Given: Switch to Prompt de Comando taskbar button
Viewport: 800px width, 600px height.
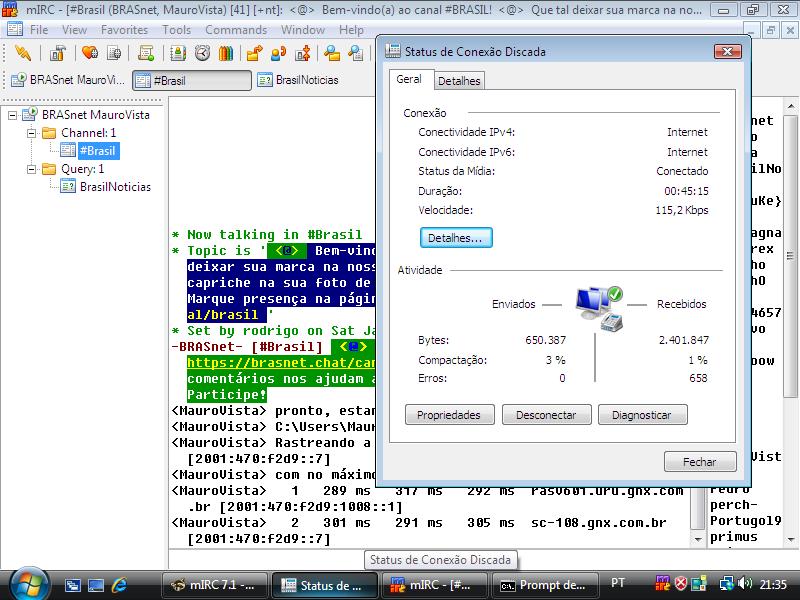Looking at the screenshot, I should [543, 585].
